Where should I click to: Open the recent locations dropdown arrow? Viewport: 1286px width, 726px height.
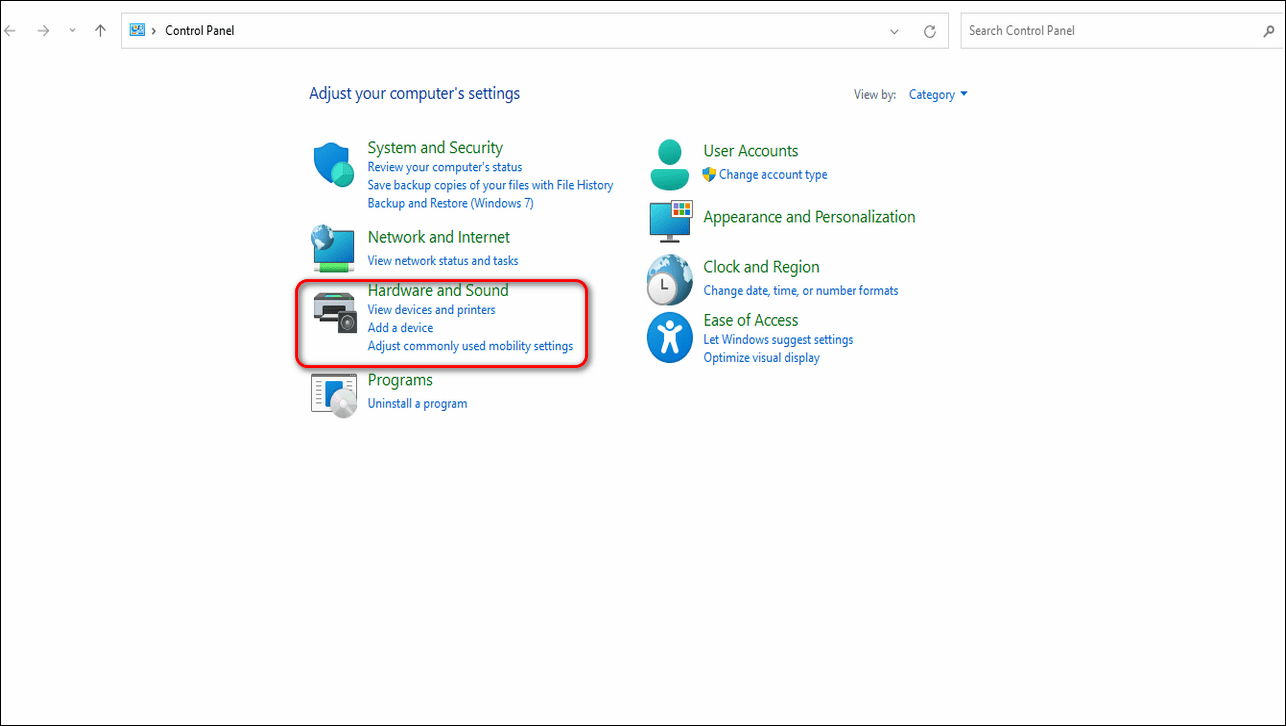72,31
